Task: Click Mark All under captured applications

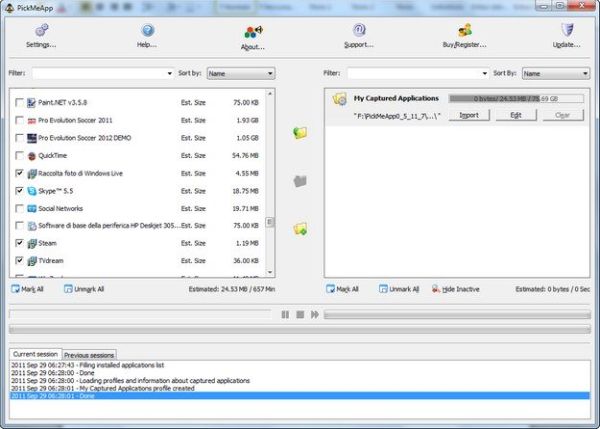Action: tap(342, 289)
